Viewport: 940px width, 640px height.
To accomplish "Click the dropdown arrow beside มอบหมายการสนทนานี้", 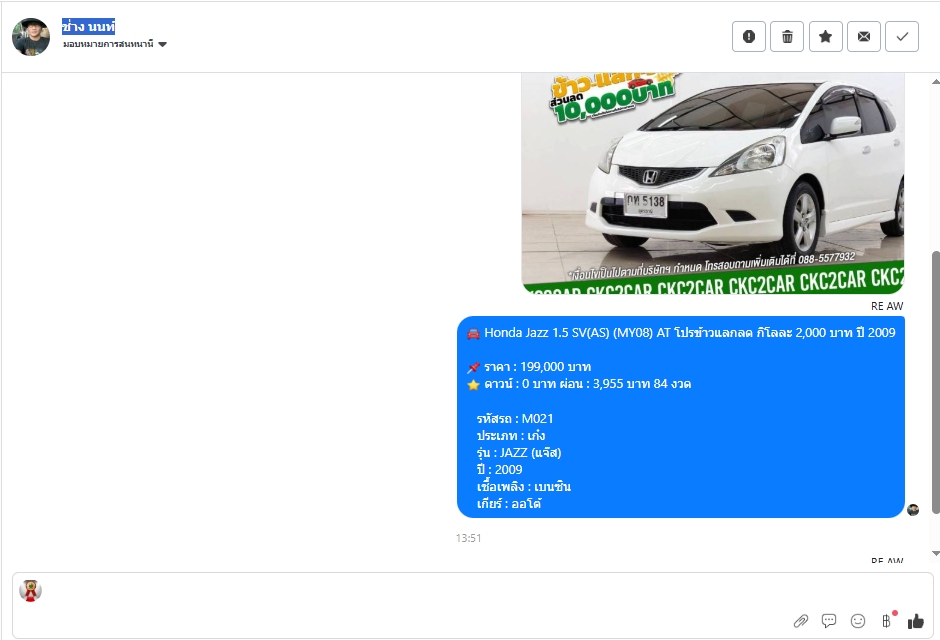I will [163, 44].
